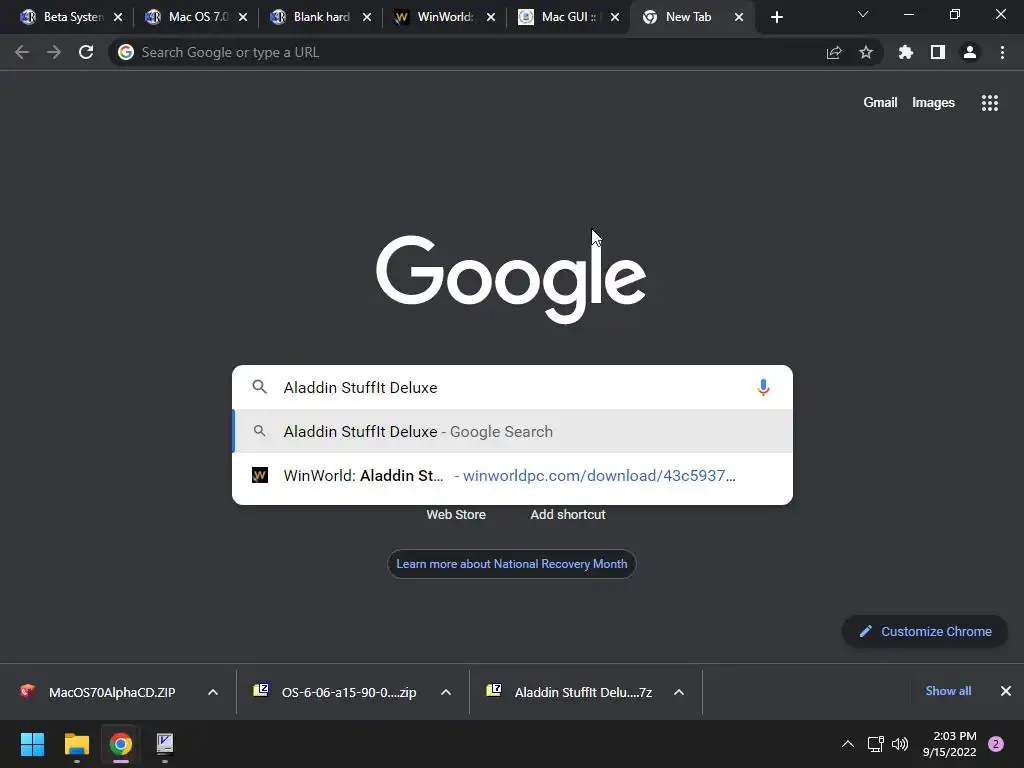Open the Google apps grid
Viewport: 1024px width, 768px height.
(x=990, y=103)
